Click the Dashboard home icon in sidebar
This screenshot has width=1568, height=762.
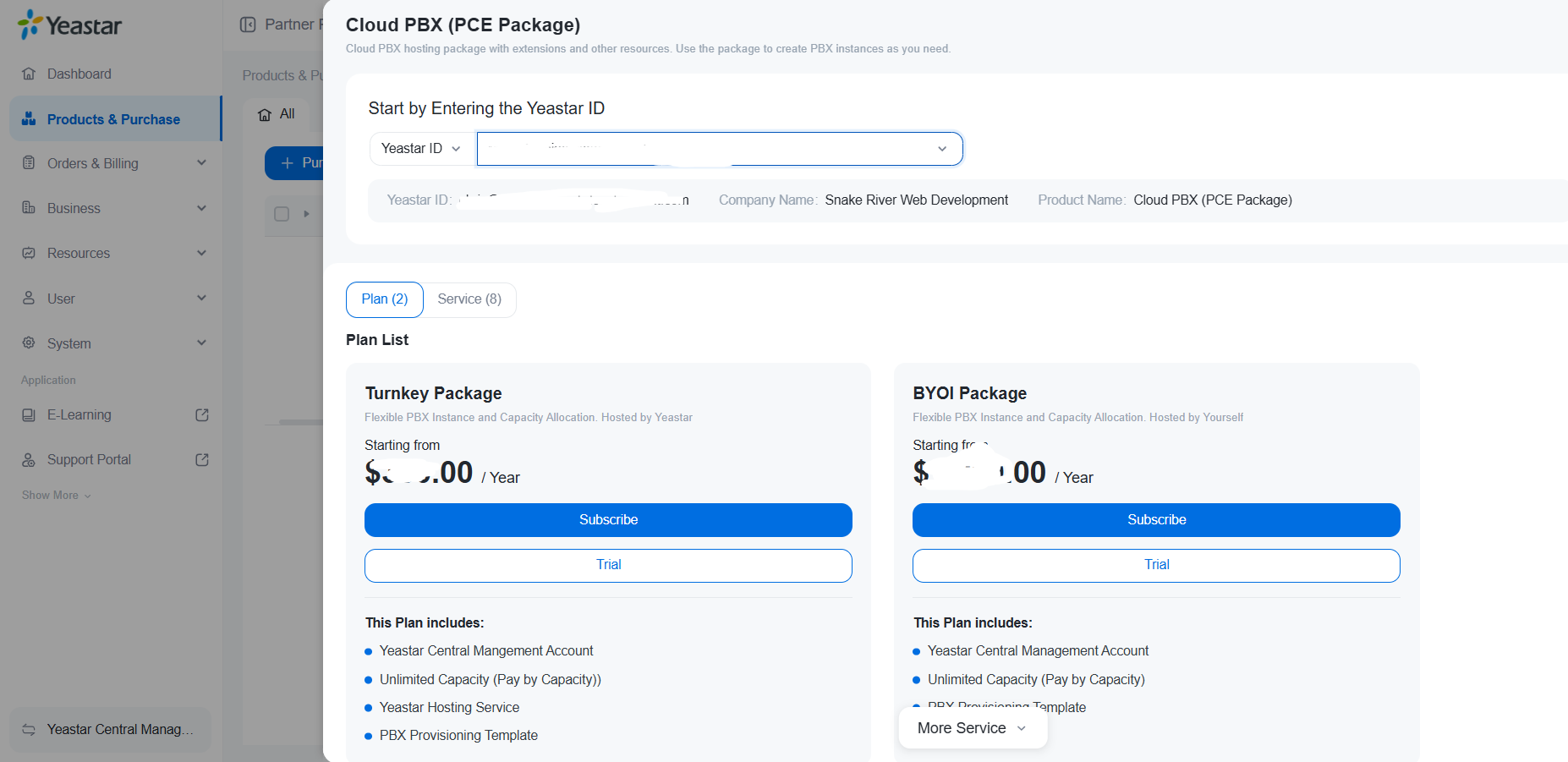pyautogui.click(x=29, y=74)
